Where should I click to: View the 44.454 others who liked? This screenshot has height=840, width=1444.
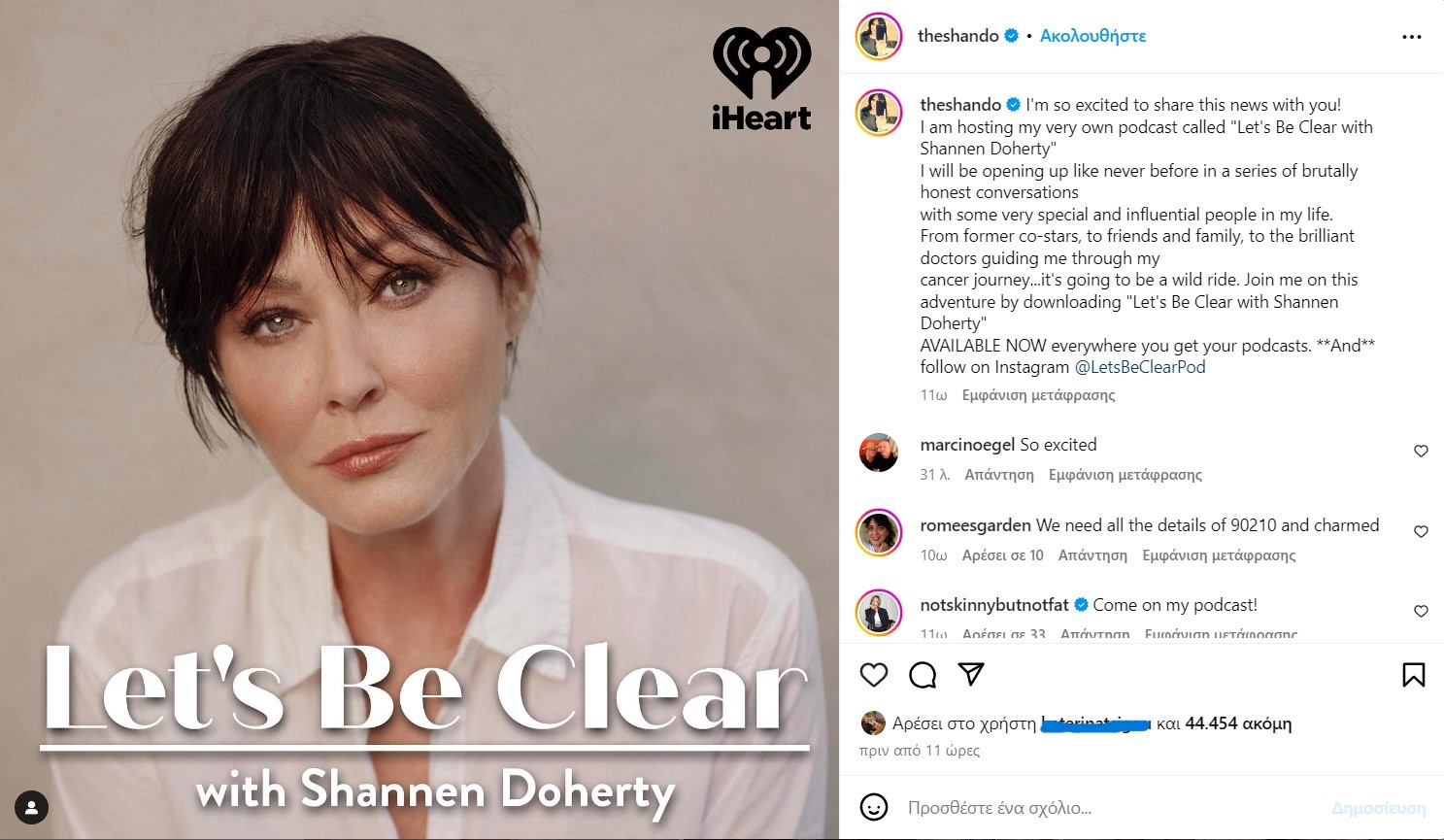(1238, 723)
